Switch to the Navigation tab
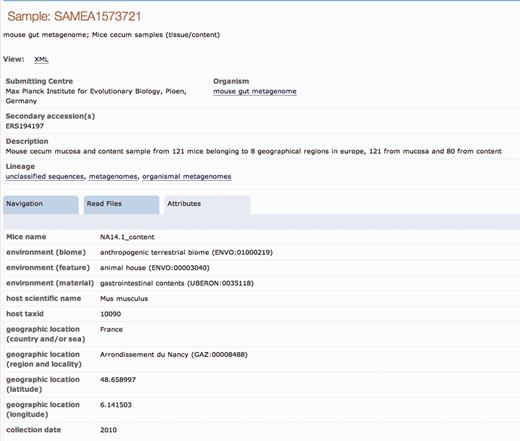 click(x=41, y=204)
